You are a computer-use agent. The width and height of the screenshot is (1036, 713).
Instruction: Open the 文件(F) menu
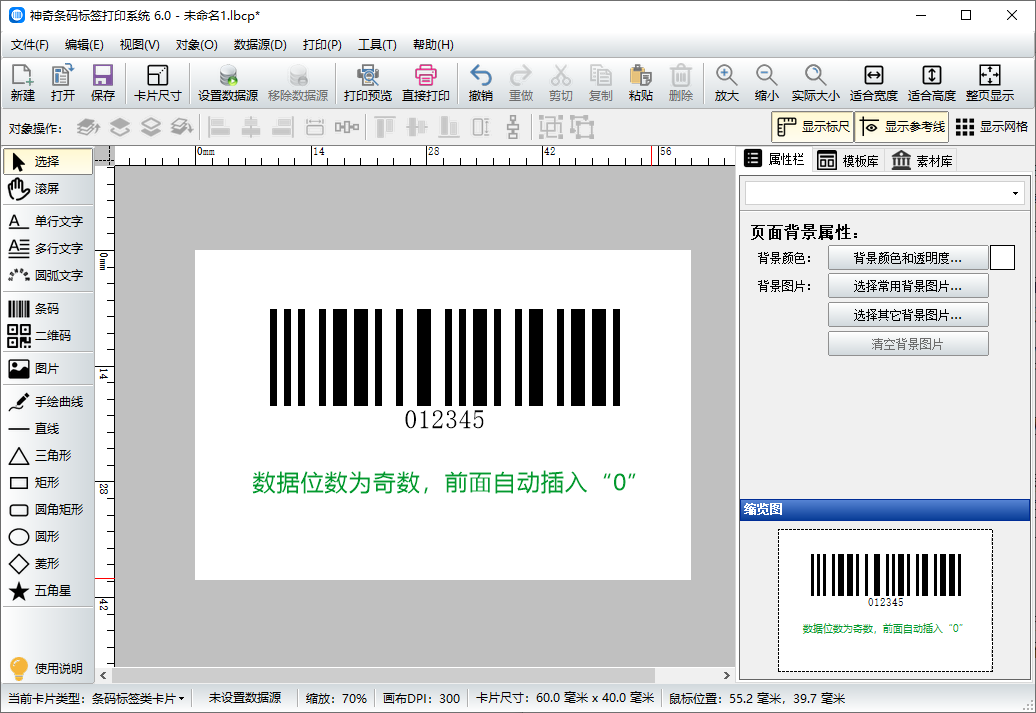30,45
